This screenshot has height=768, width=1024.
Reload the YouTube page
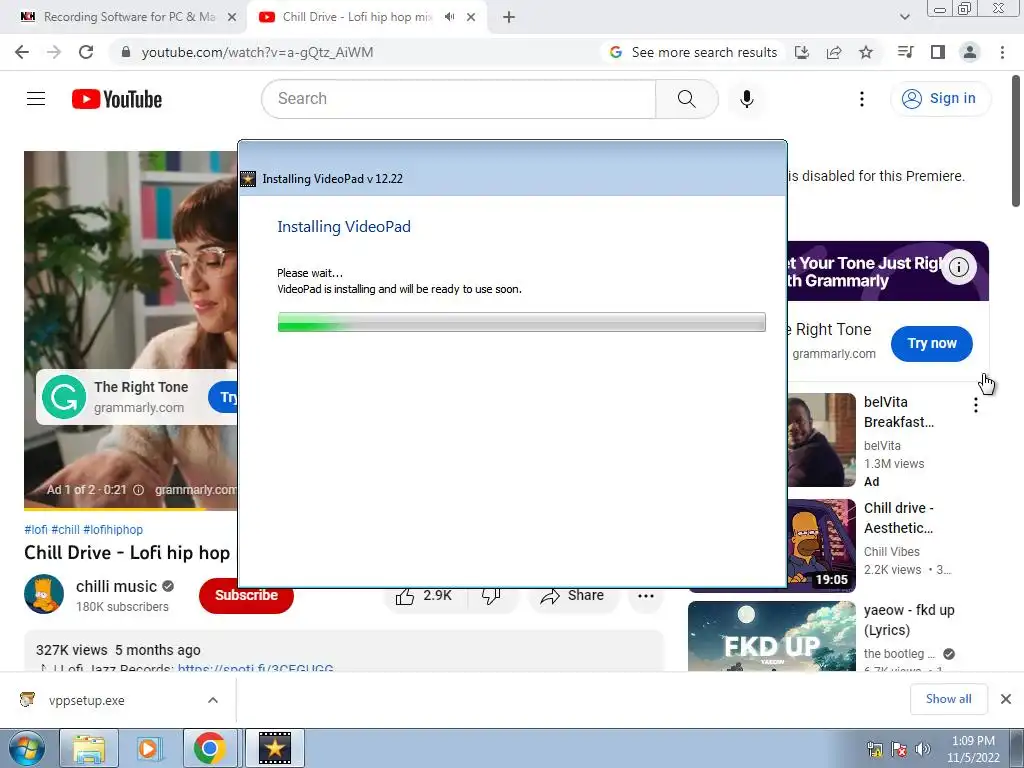(x=86, y=52)
